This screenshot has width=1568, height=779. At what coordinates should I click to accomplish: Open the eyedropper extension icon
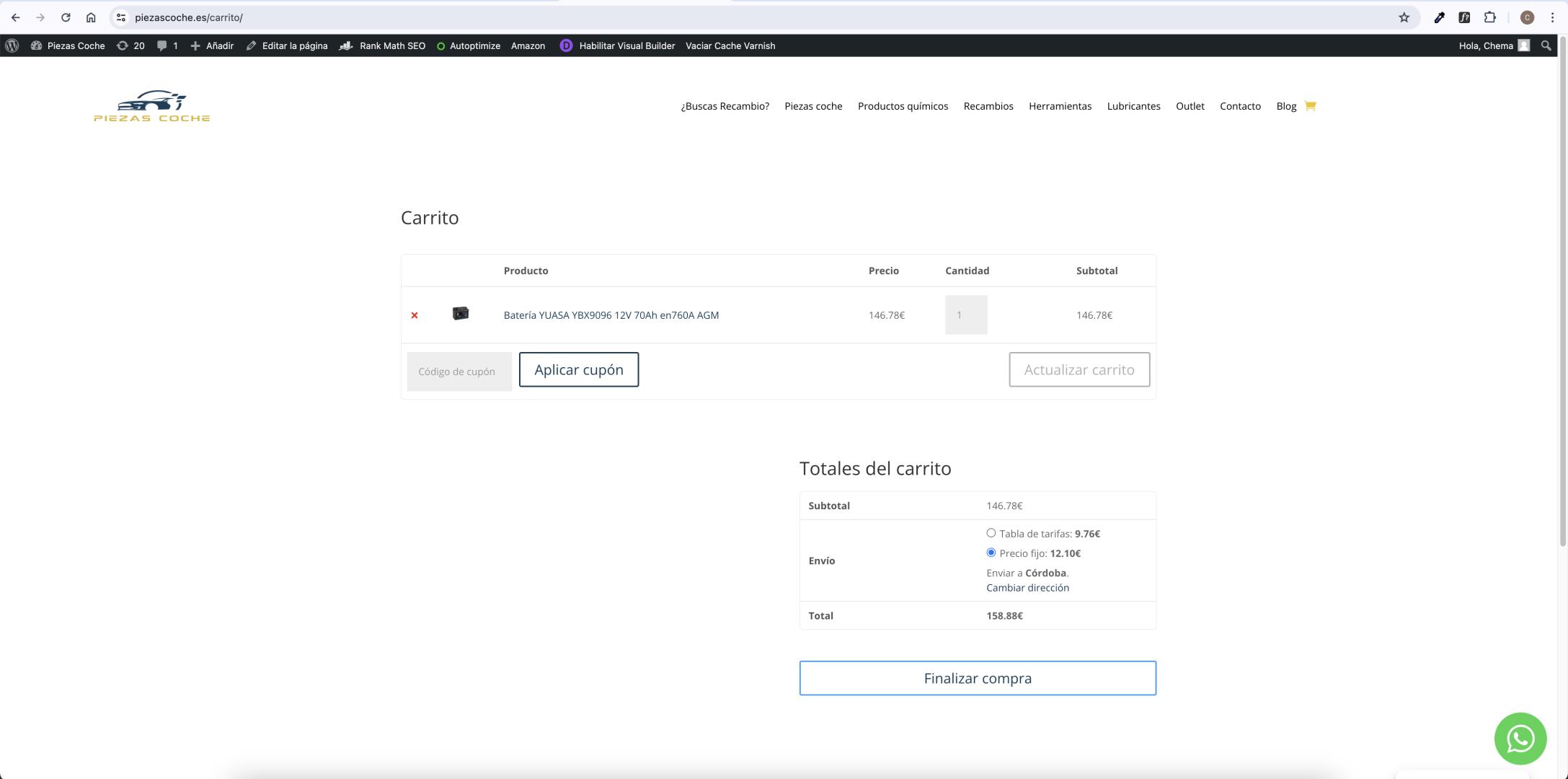[1439, 17]
